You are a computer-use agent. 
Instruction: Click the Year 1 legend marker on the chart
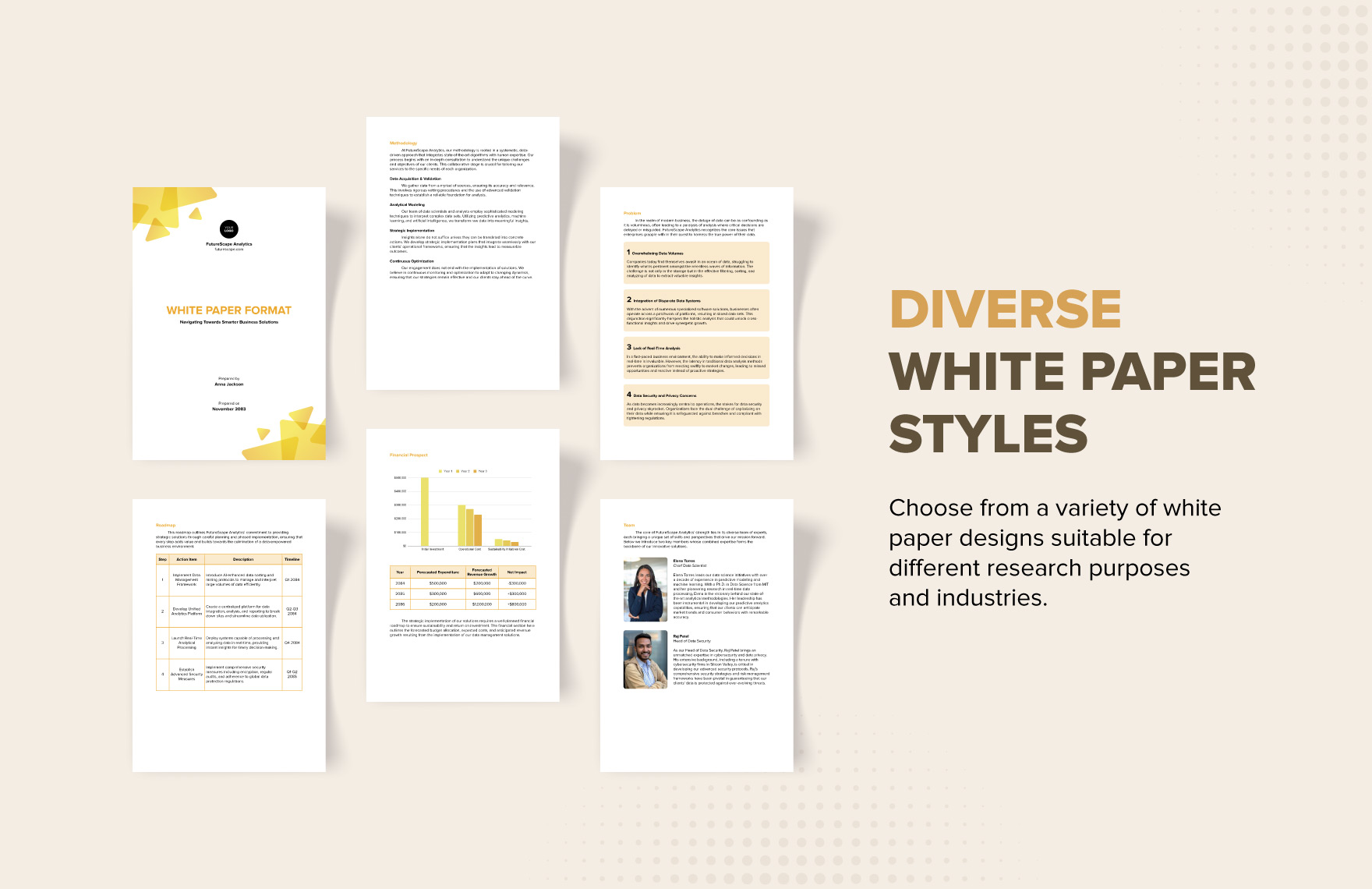[440, 471]
